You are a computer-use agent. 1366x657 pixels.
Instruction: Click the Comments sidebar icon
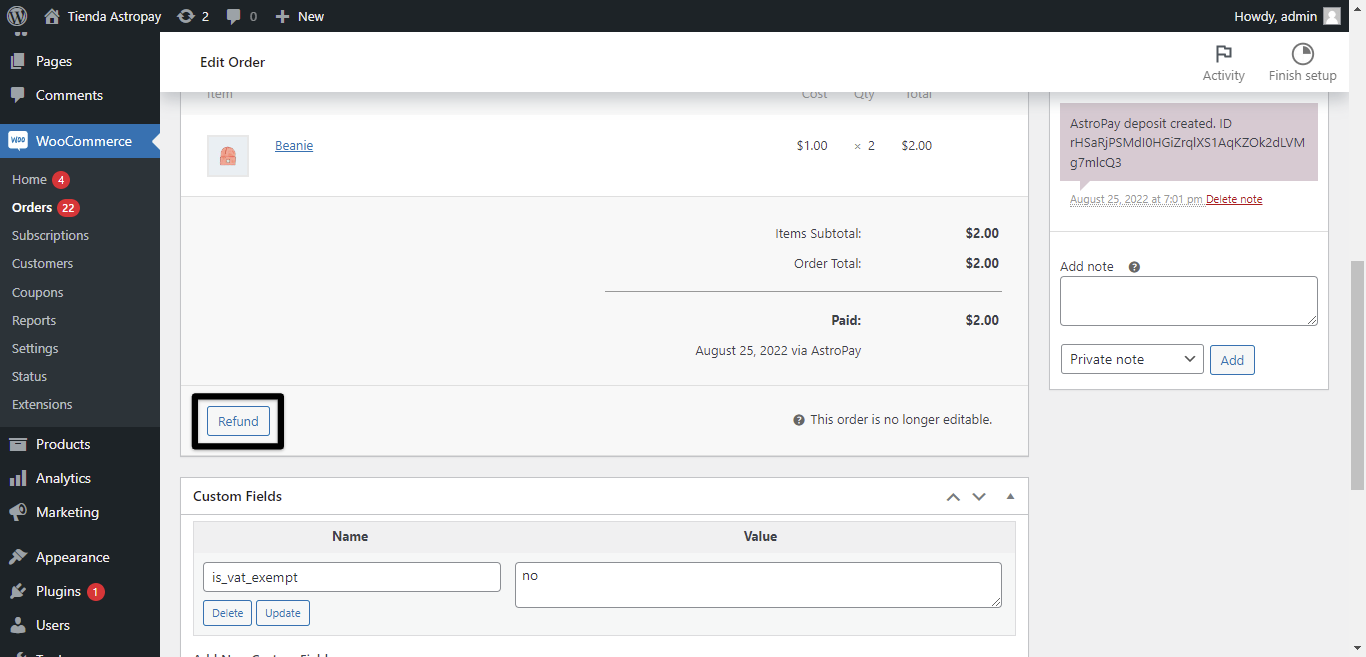point(18,95)
